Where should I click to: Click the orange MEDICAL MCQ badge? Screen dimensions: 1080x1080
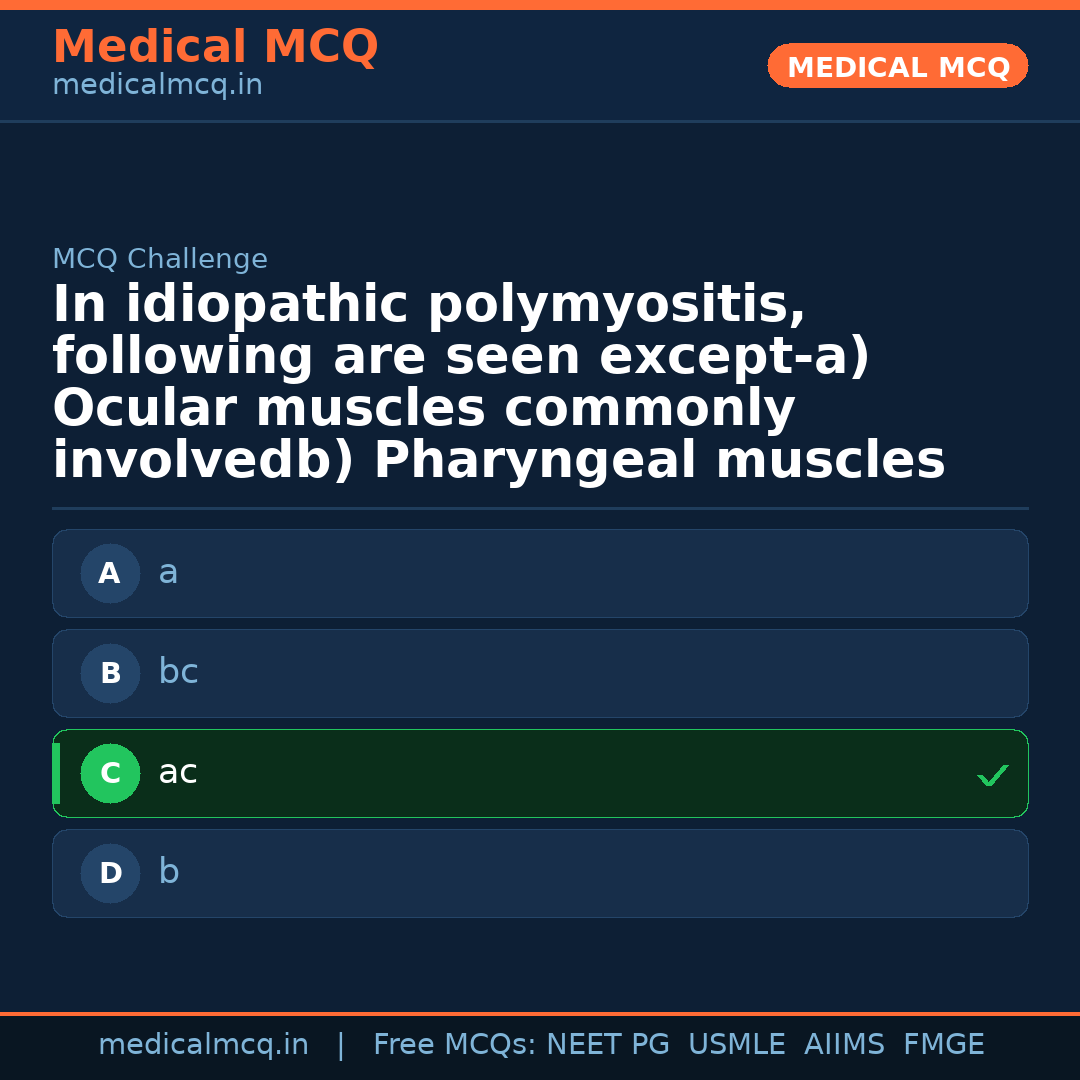[x=897, y=67]
